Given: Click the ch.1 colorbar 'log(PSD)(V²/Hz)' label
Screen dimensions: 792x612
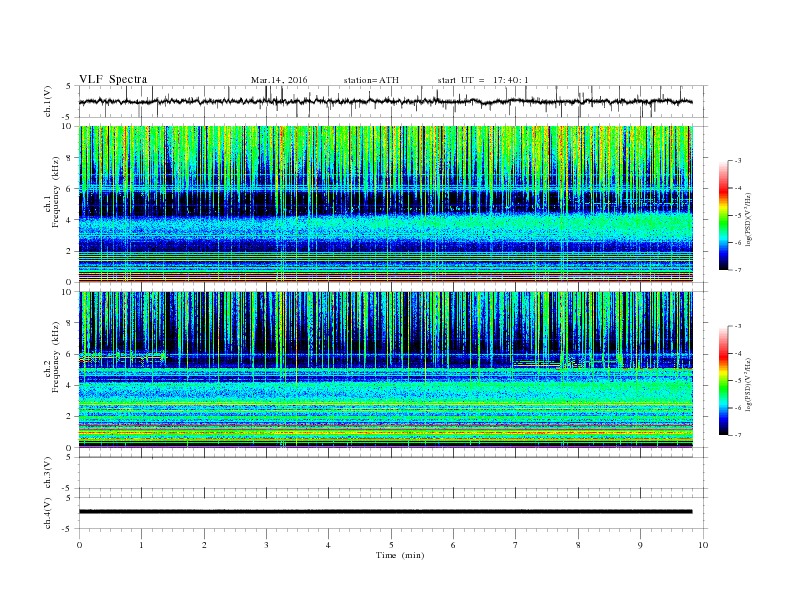Looking at the screenshot, I should (x=748, y=218).
